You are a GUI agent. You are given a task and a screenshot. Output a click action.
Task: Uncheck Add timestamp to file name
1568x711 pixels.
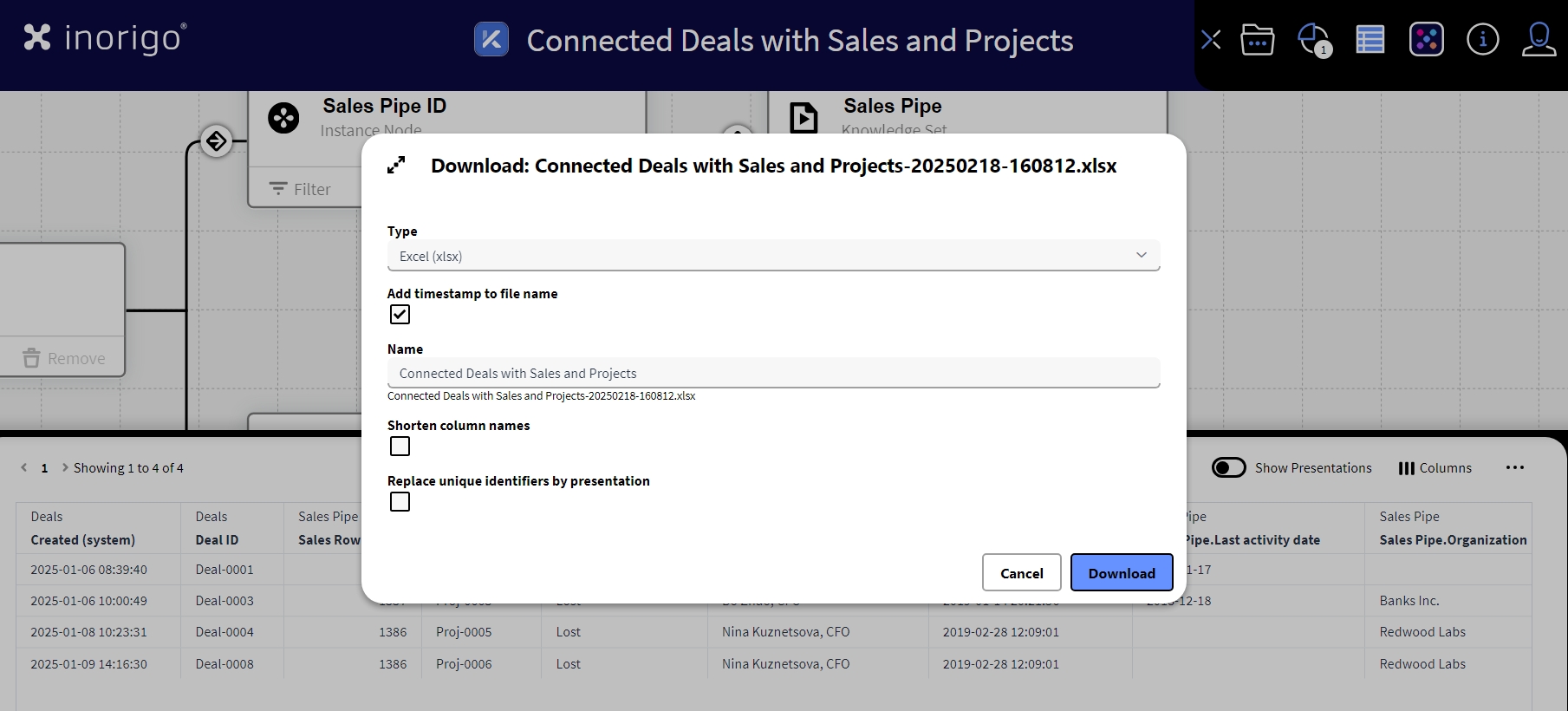400,315
